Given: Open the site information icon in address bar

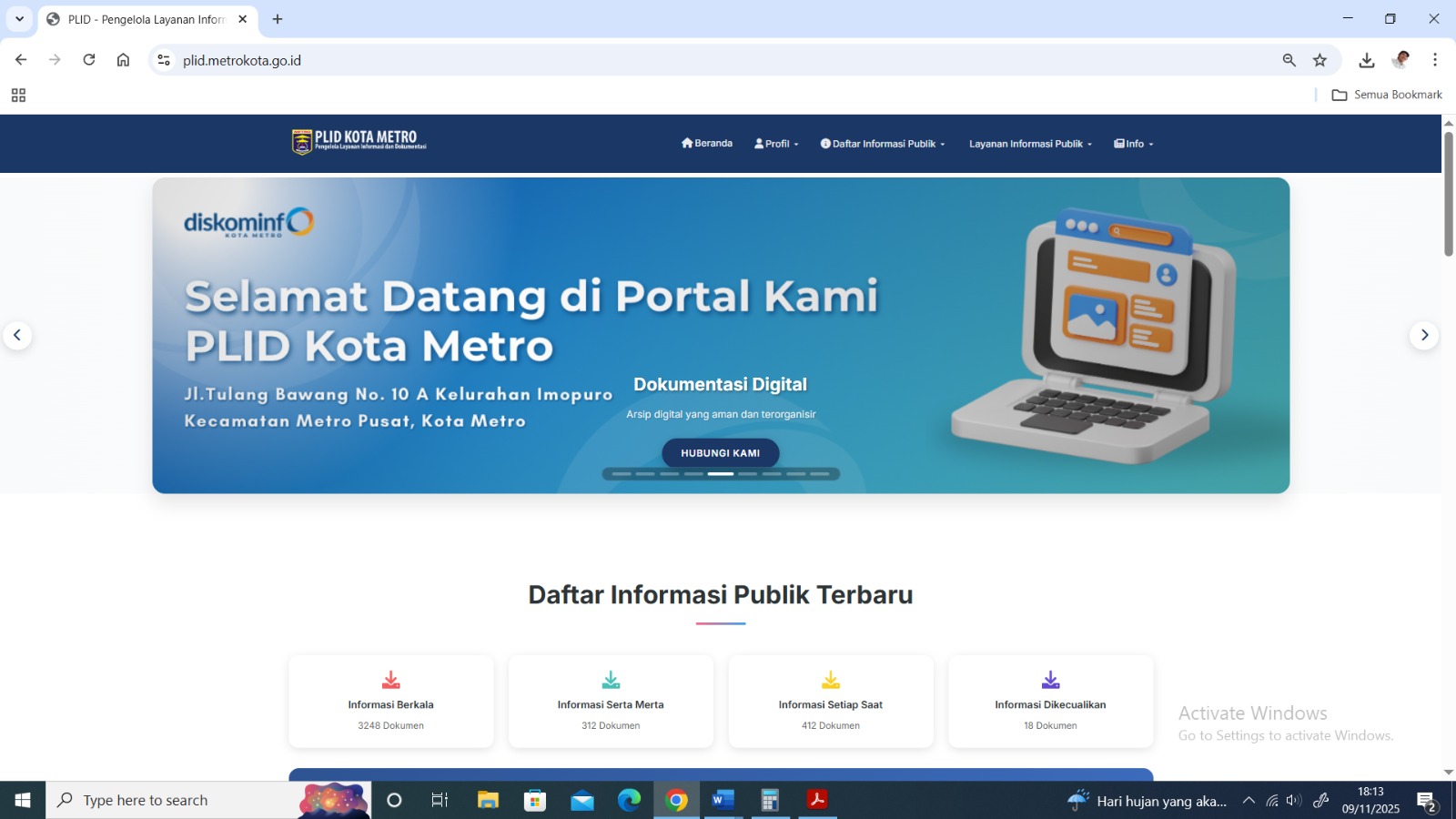Looking at the screenshot, I should click(164, 60).
